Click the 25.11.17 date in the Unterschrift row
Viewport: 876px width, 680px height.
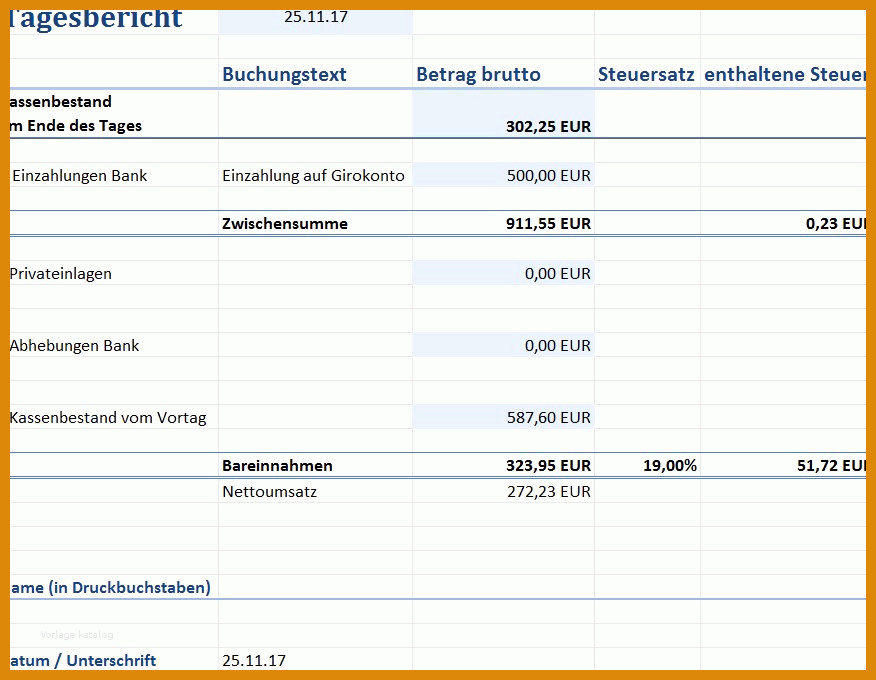254,660
